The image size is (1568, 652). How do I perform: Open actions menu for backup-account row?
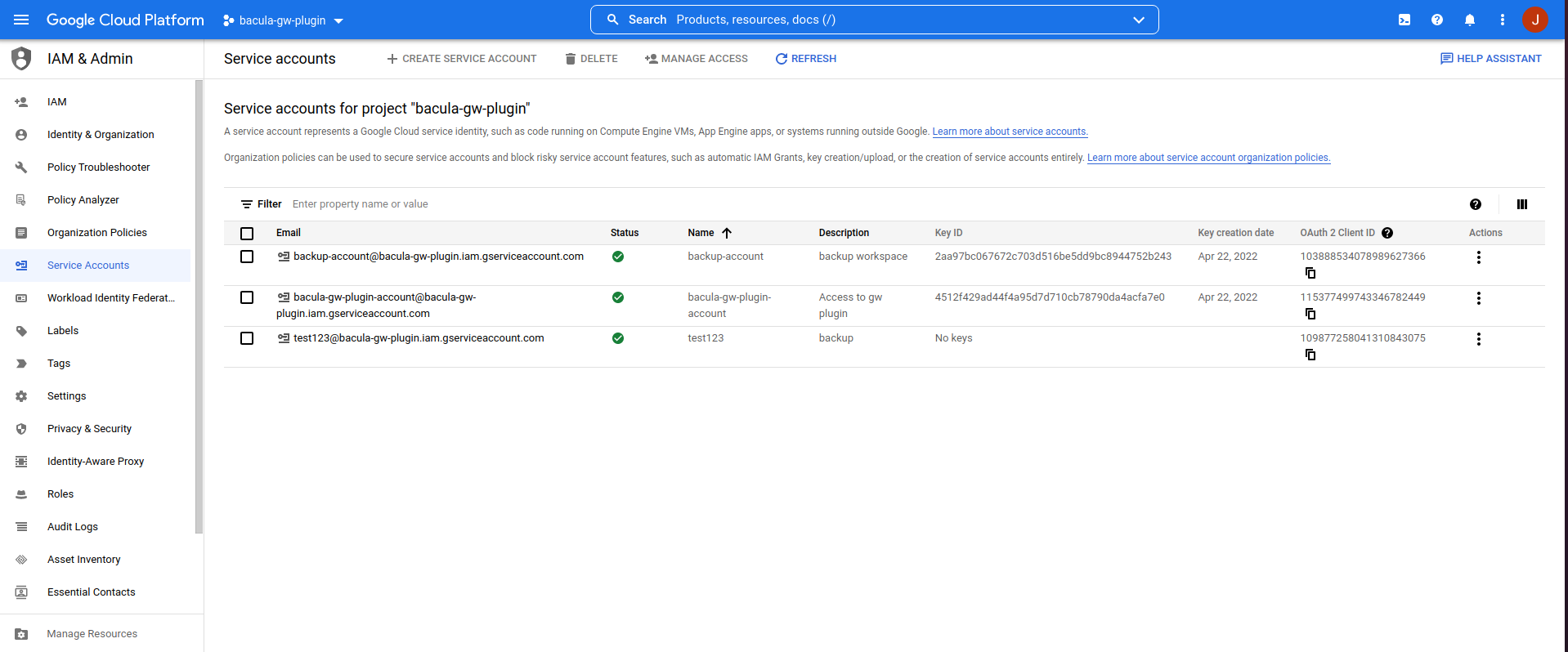point(1479,257)
